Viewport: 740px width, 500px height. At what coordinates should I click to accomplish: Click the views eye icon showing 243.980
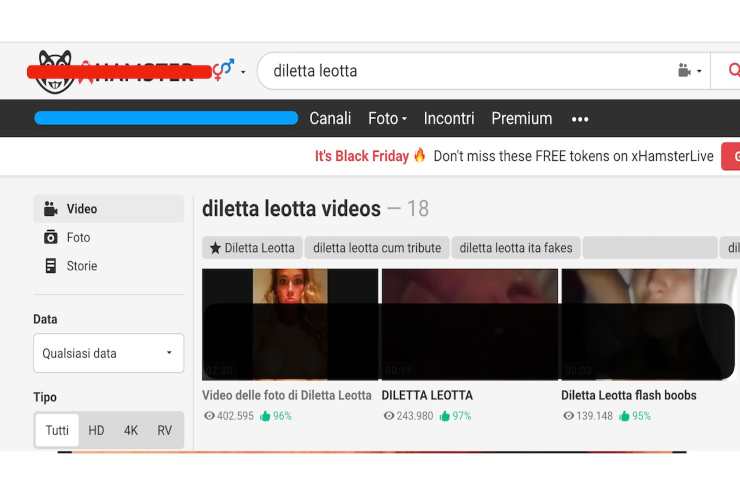click(x=389, y=416)
